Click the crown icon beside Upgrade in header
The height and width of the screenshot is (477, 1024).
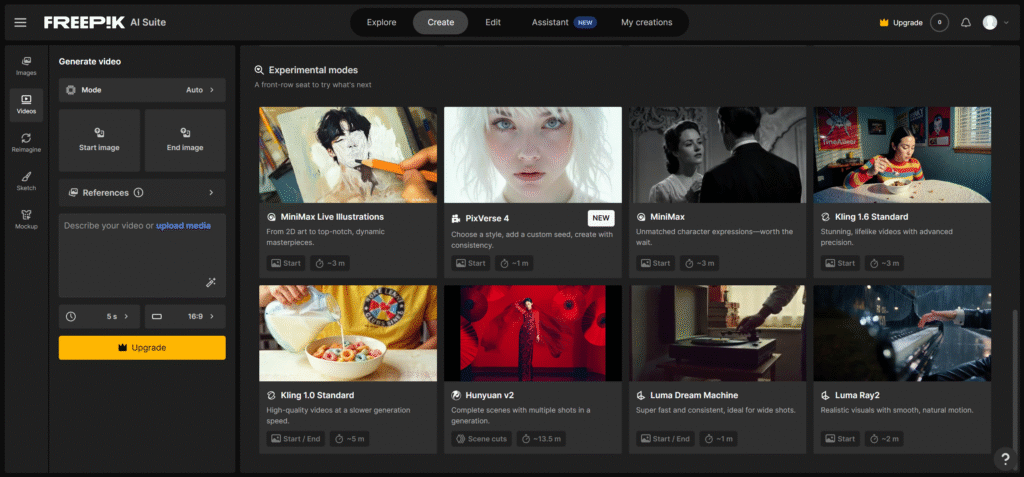(885, 22)
